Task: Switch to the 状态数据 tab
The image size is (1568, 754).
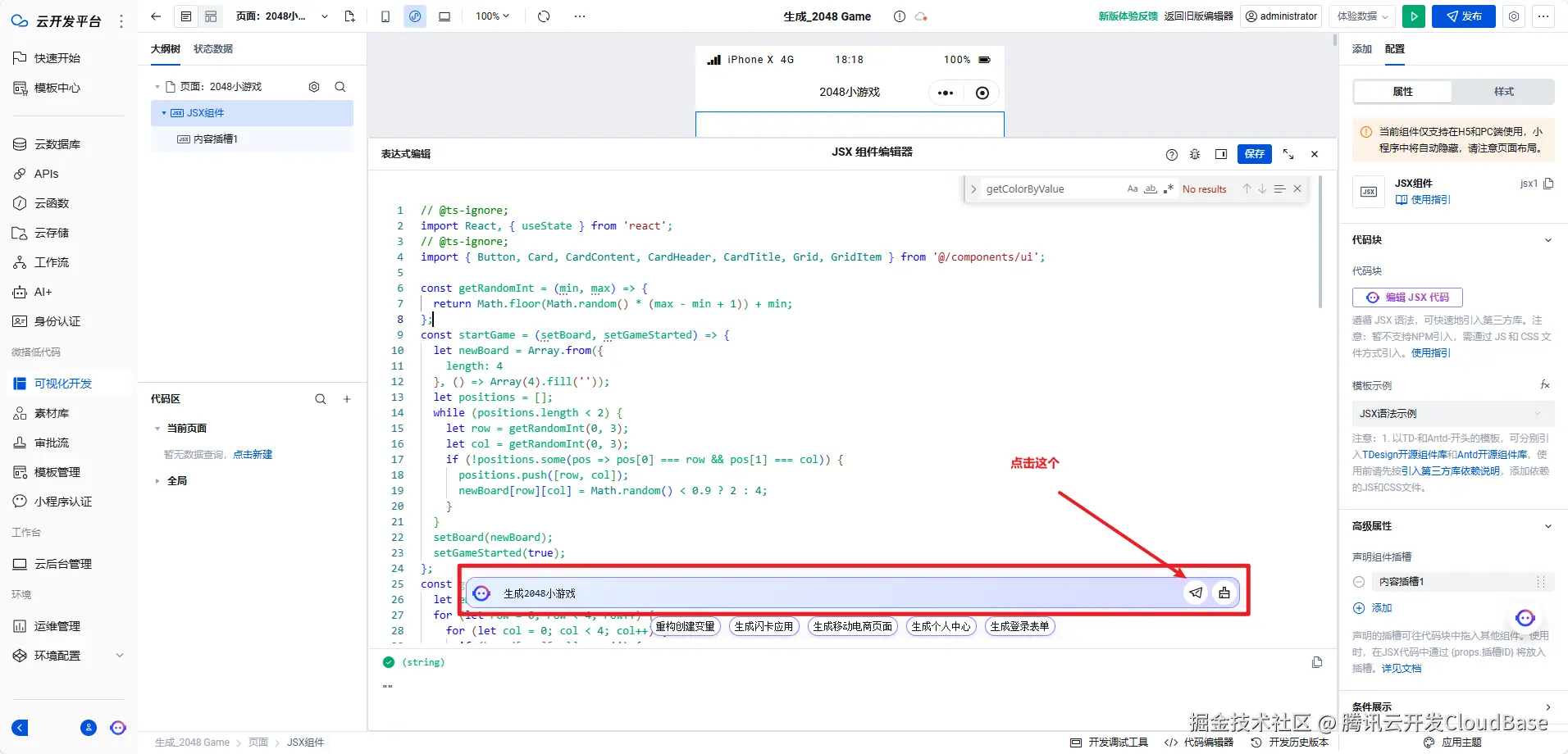Action: [x=213, y=49]
